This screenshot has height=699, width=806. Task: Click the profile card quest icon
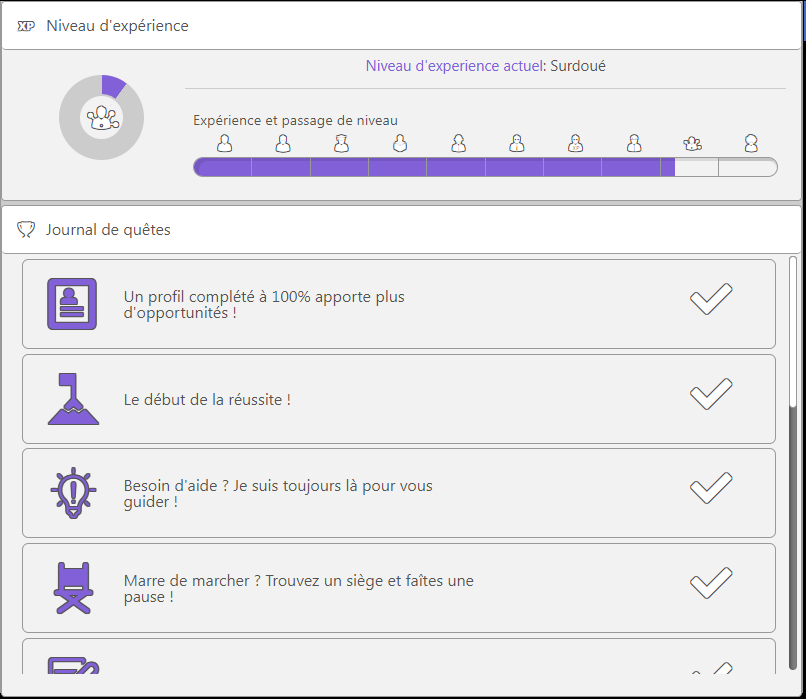click(72, 304)
